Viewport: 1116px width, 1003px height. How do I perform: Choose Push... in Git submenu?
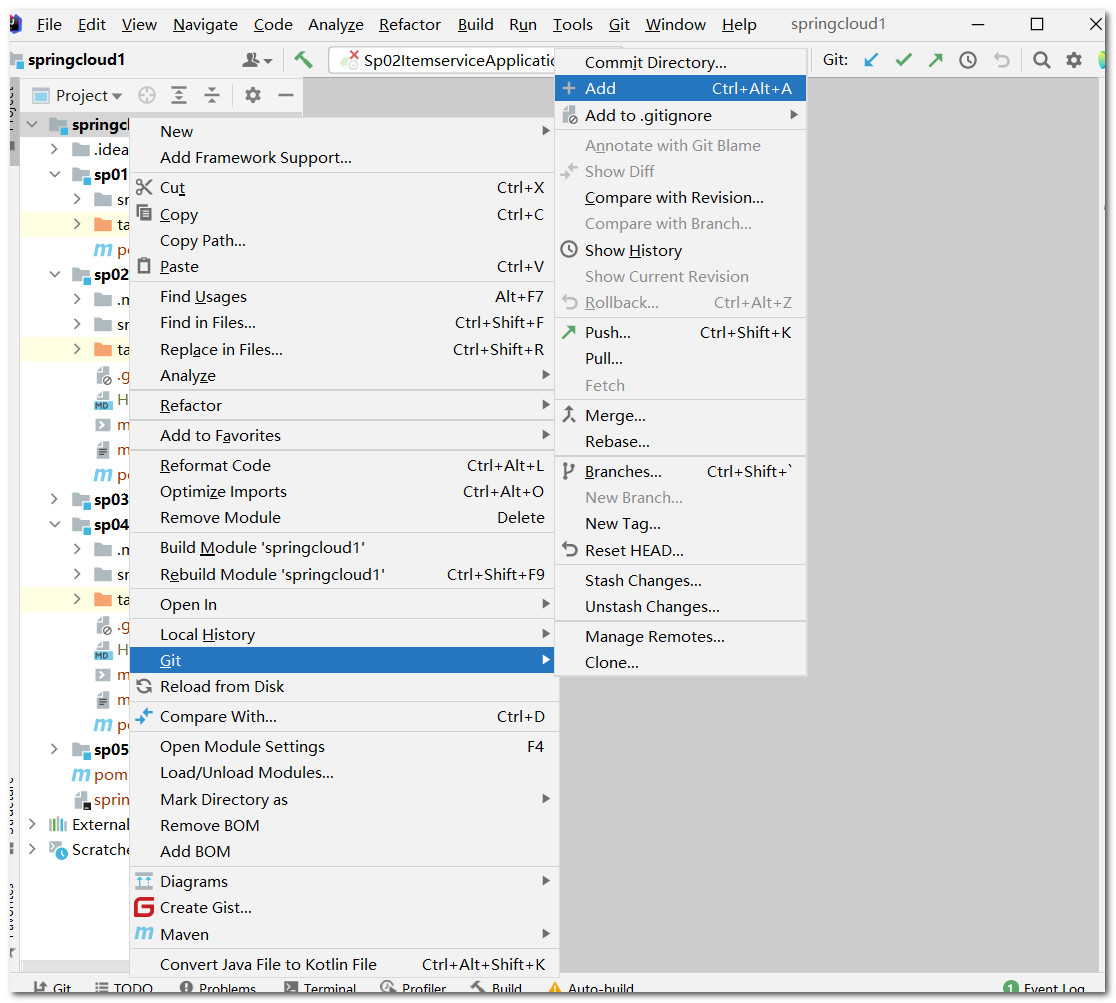click(680, 332)
